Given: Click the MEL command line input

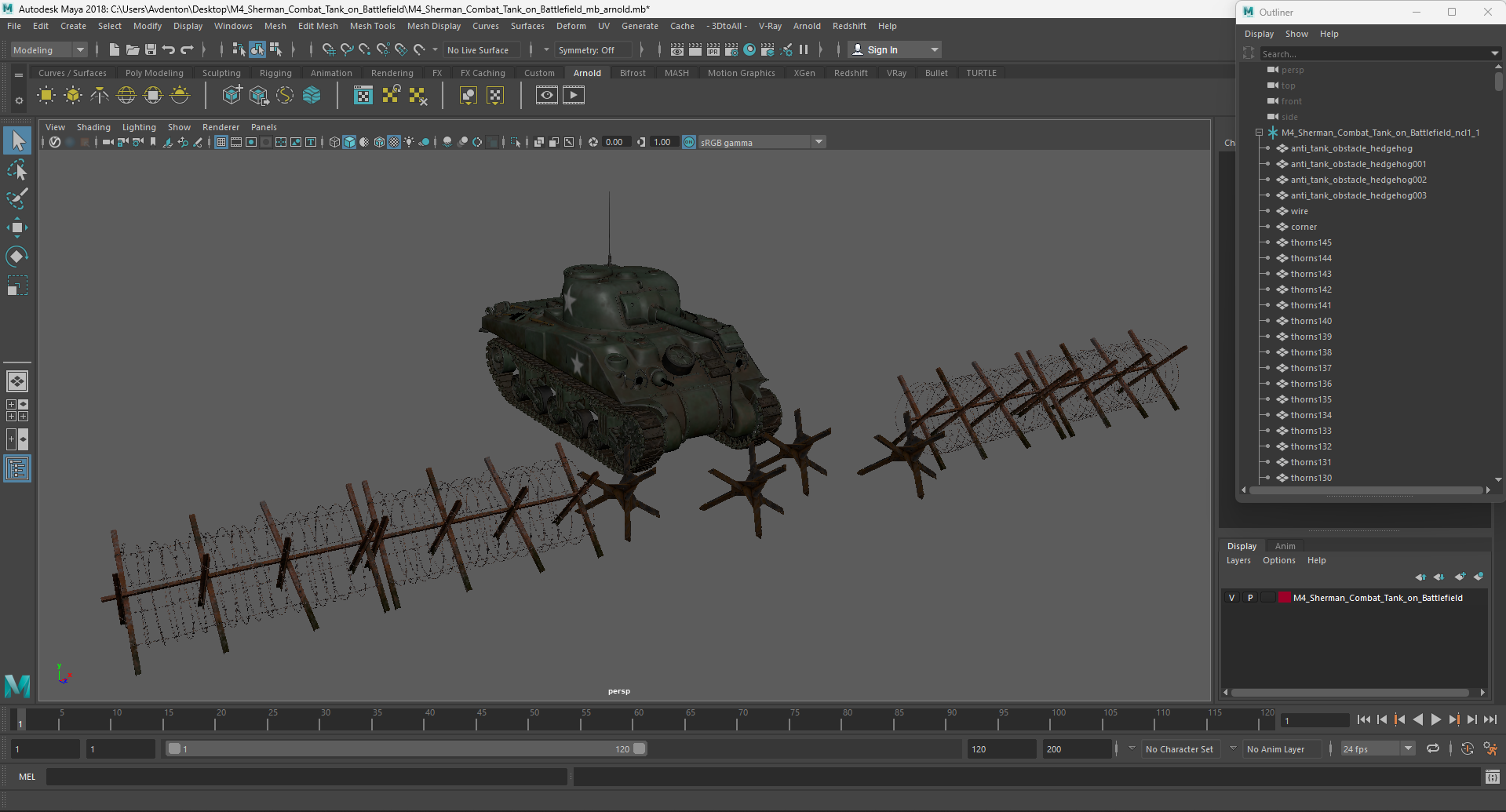Looking at the screenshot, I should (x=307, y=777).
